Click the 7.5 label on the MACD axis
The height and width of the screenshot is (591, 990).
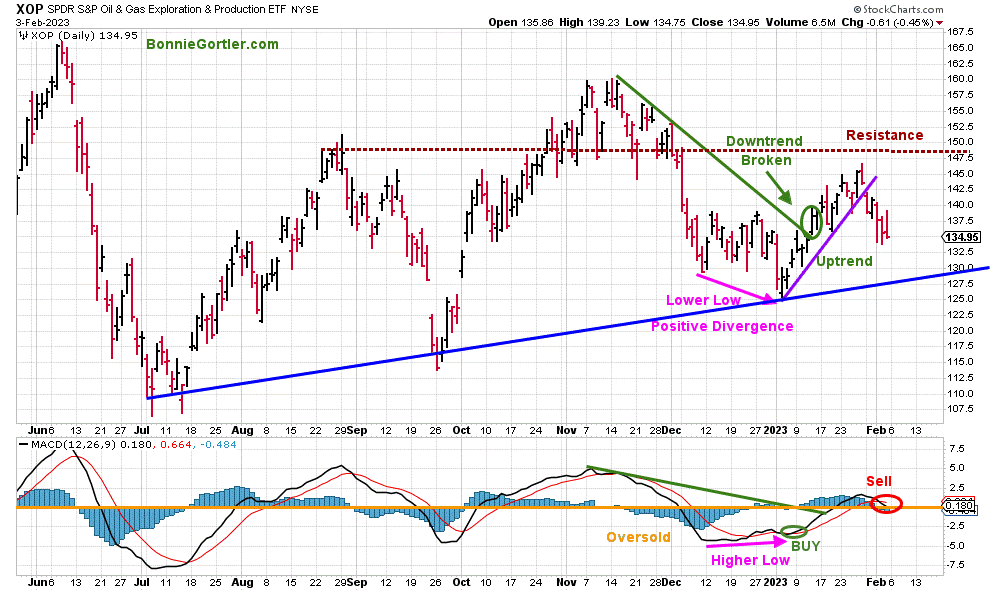(958, 449)
